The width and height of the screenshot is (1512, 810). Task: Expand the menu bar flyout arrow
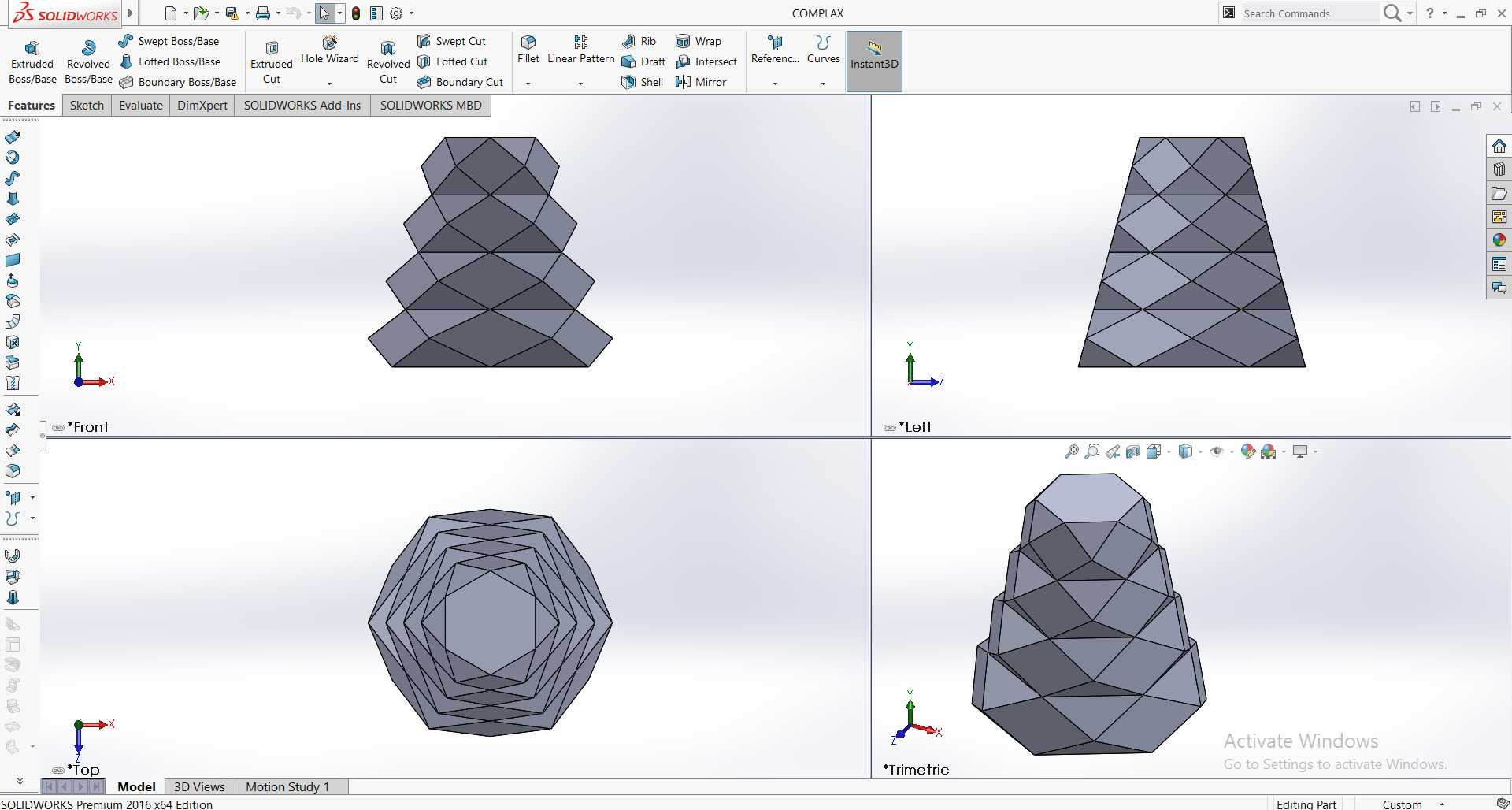click(130, 13)
